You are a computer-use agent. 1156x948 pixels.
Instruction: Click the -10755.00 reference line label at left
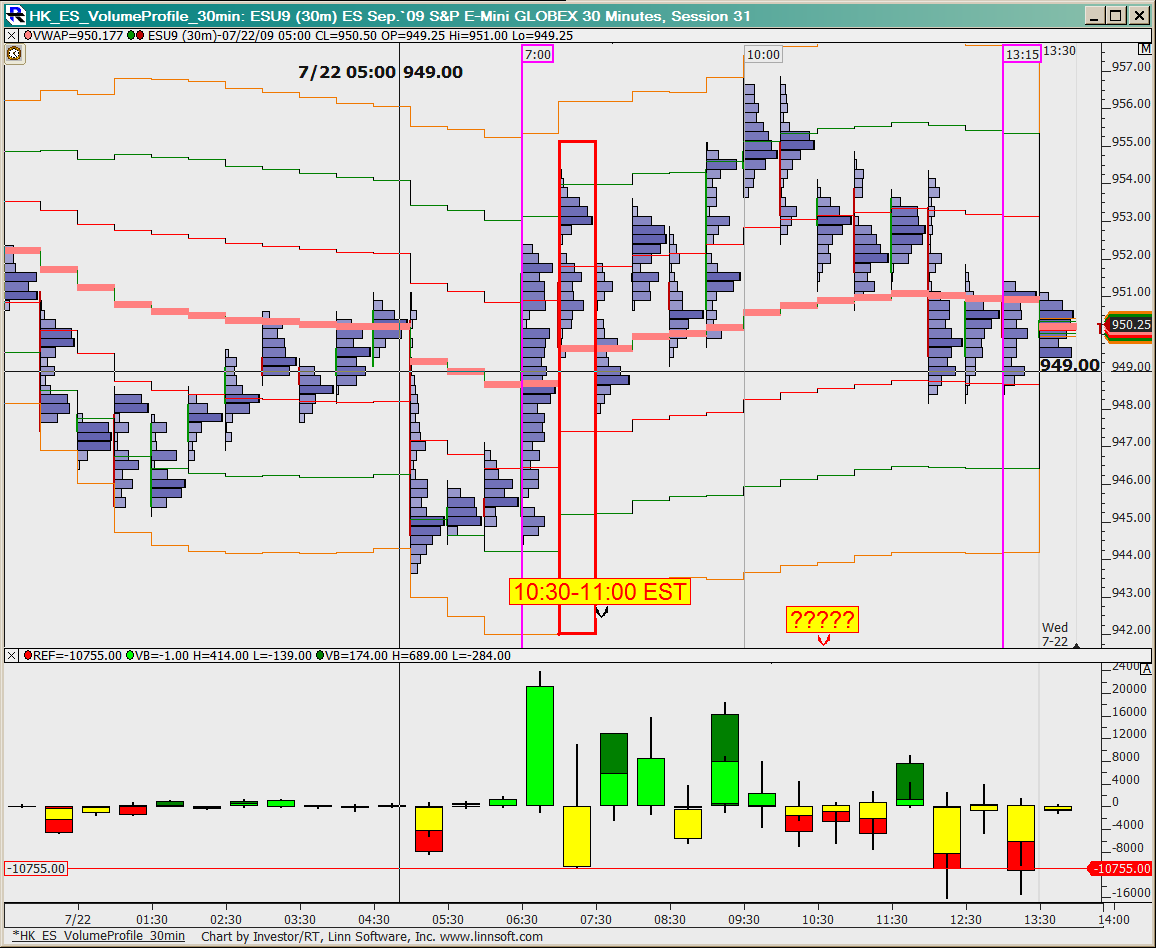[37, 869]
